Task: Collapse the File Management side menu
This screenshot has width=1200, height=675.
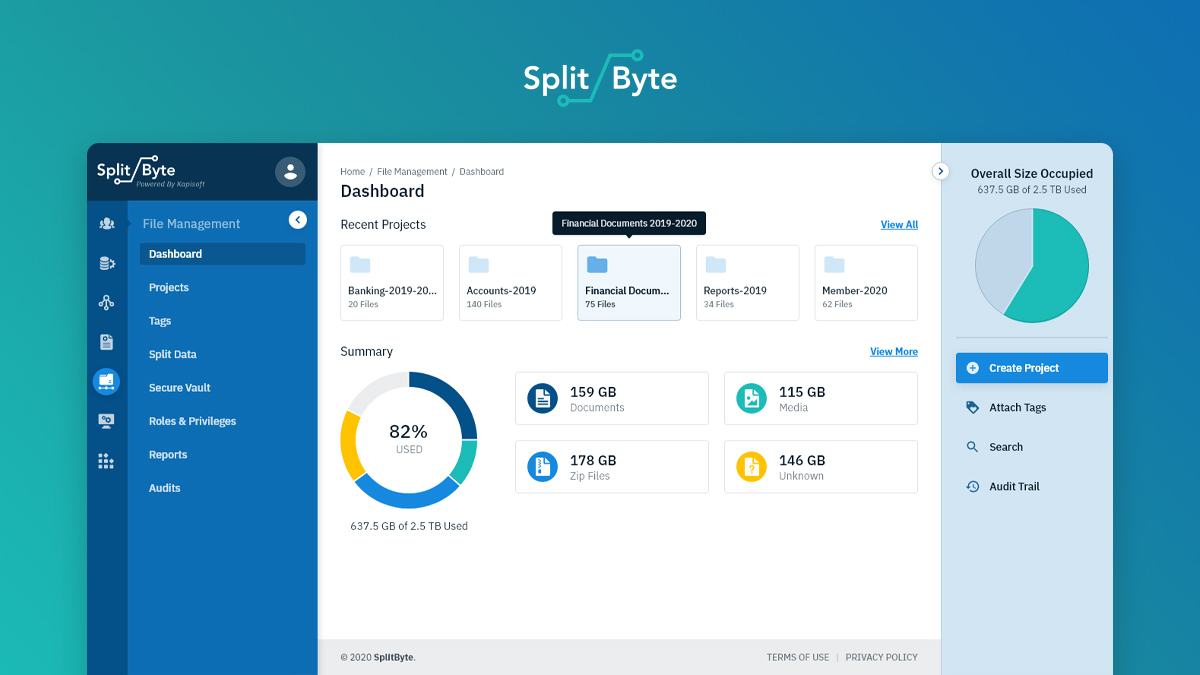Action: [297, 220]
